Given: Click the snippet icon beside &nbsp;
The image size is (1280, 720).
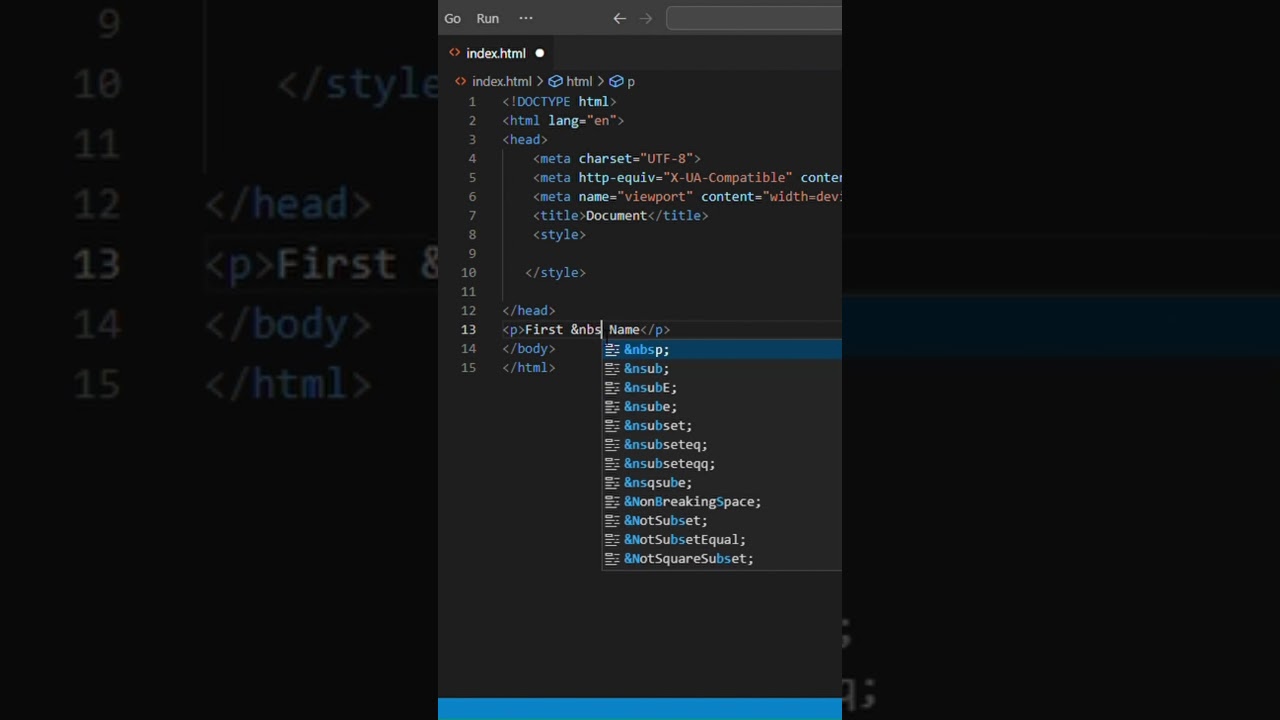Looking at the screenshot, I should pos(612,349).
